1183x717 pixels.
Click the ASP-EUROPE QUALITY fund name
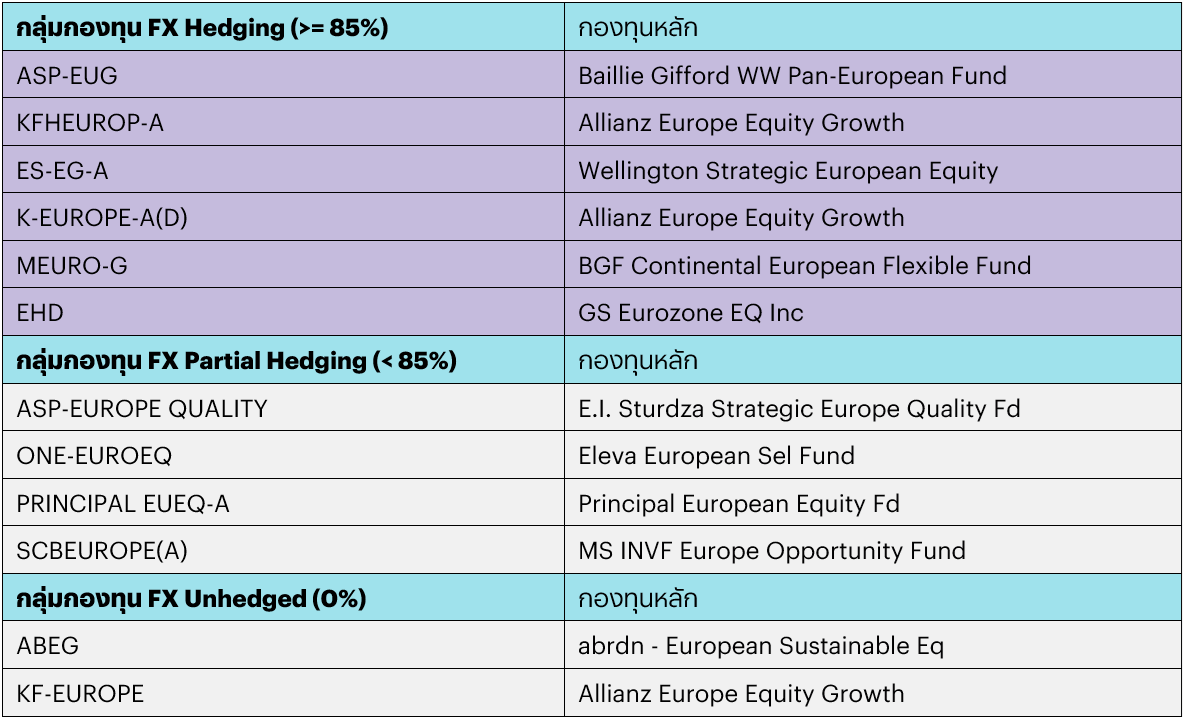[142, 408]
